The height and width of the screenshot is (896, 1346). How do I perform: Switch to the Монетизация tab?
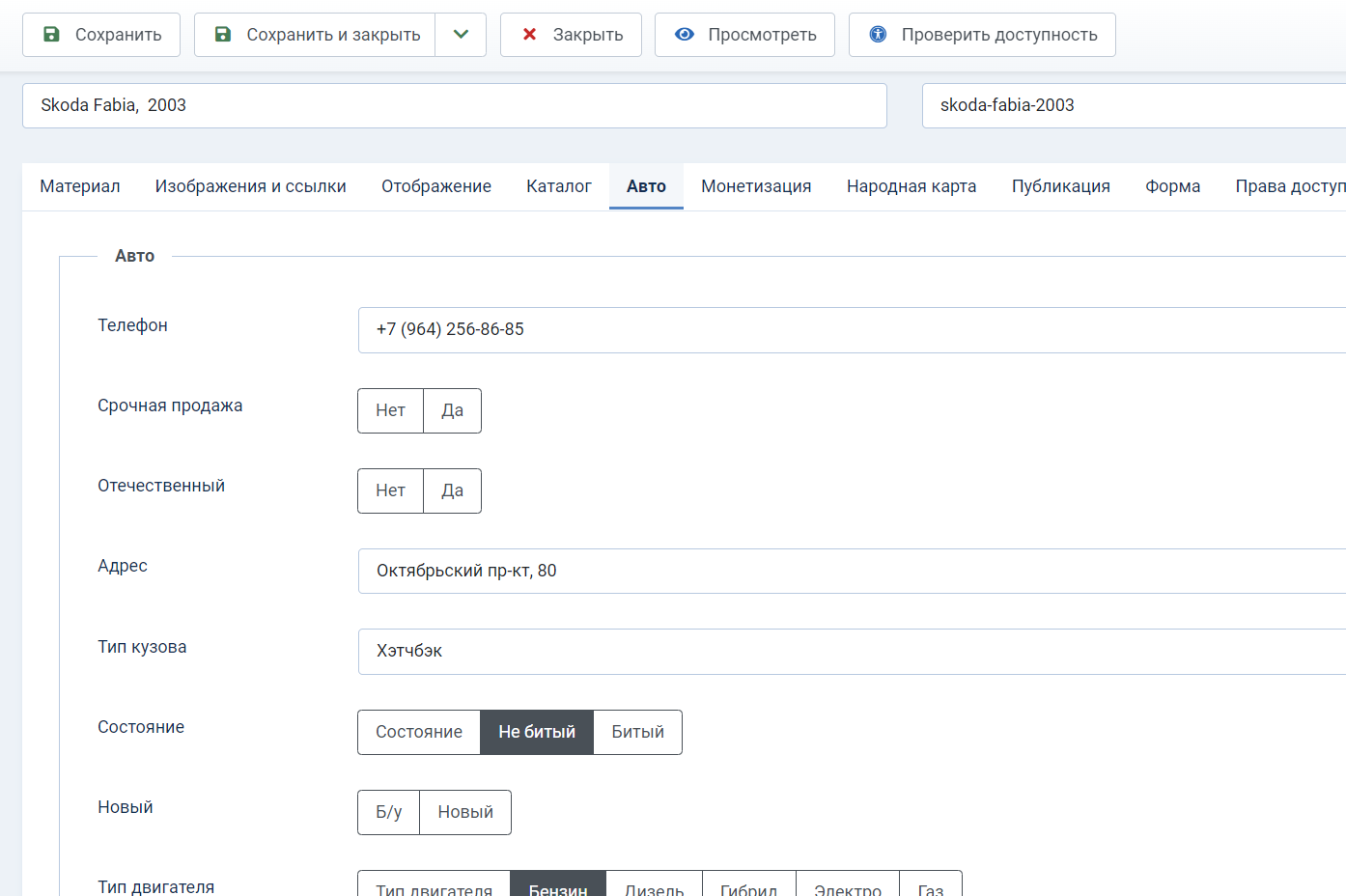[x=756, y=186]
